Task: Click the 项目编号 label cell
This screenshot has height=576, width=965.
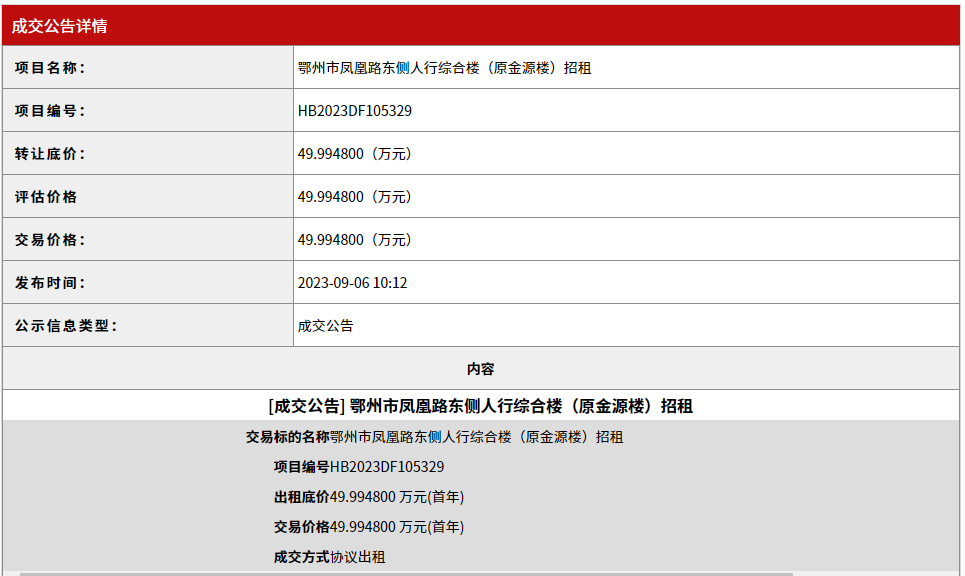Action: (x=148, y=110)
